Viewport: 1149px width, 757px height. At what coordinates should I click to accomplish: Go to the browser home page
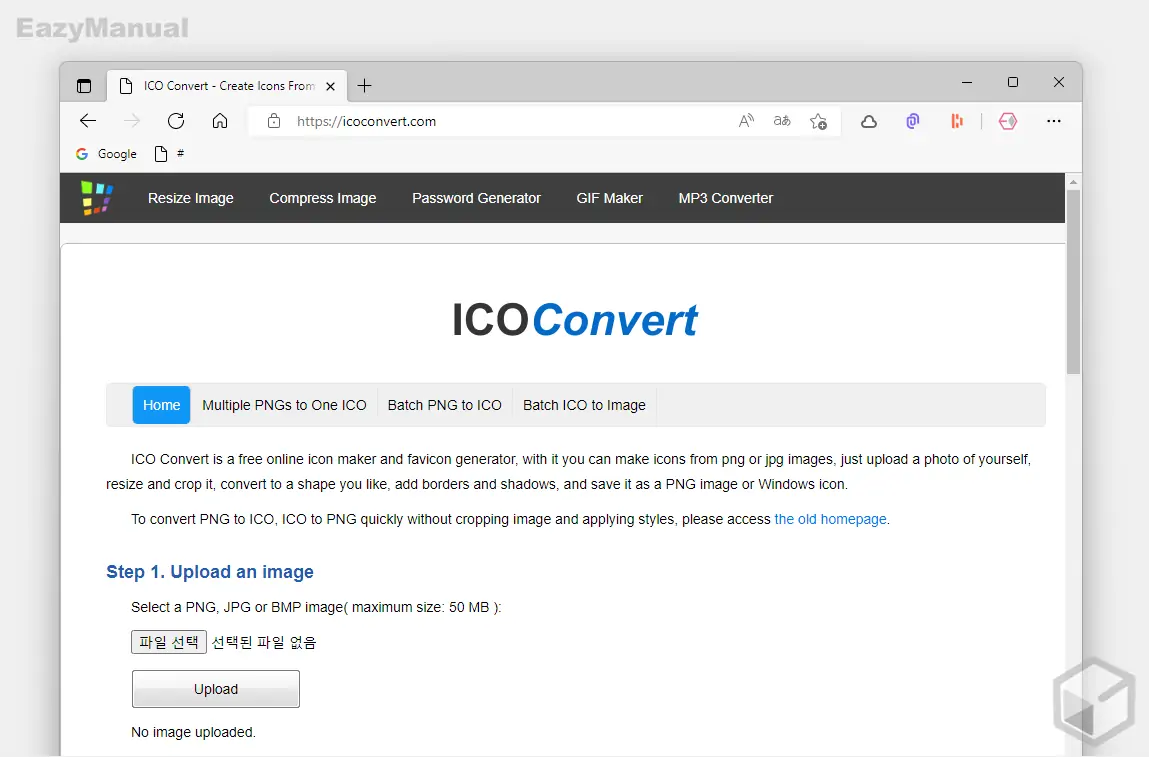(x=219, y=121)
